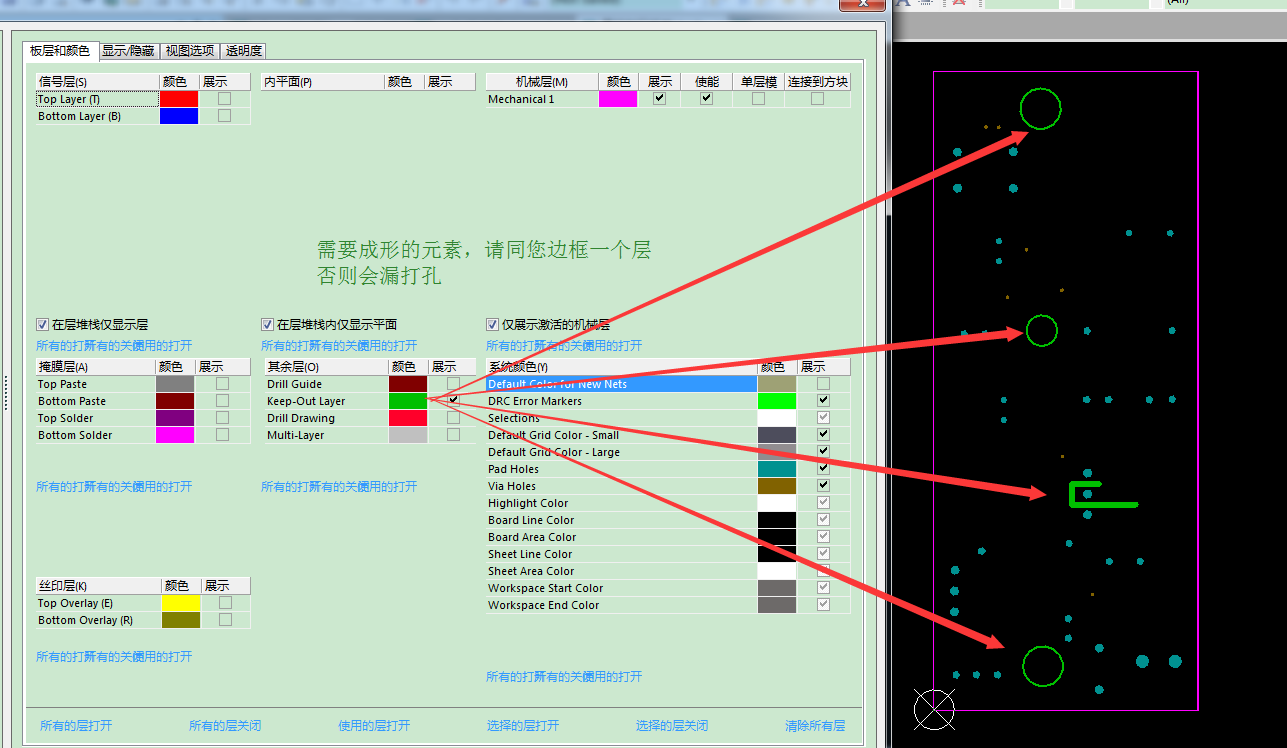1287x748 pixels.
Task: Uncheck Mechanical 1 展示 checkbox
Action: pyautogui.click(x=658, y=99)
